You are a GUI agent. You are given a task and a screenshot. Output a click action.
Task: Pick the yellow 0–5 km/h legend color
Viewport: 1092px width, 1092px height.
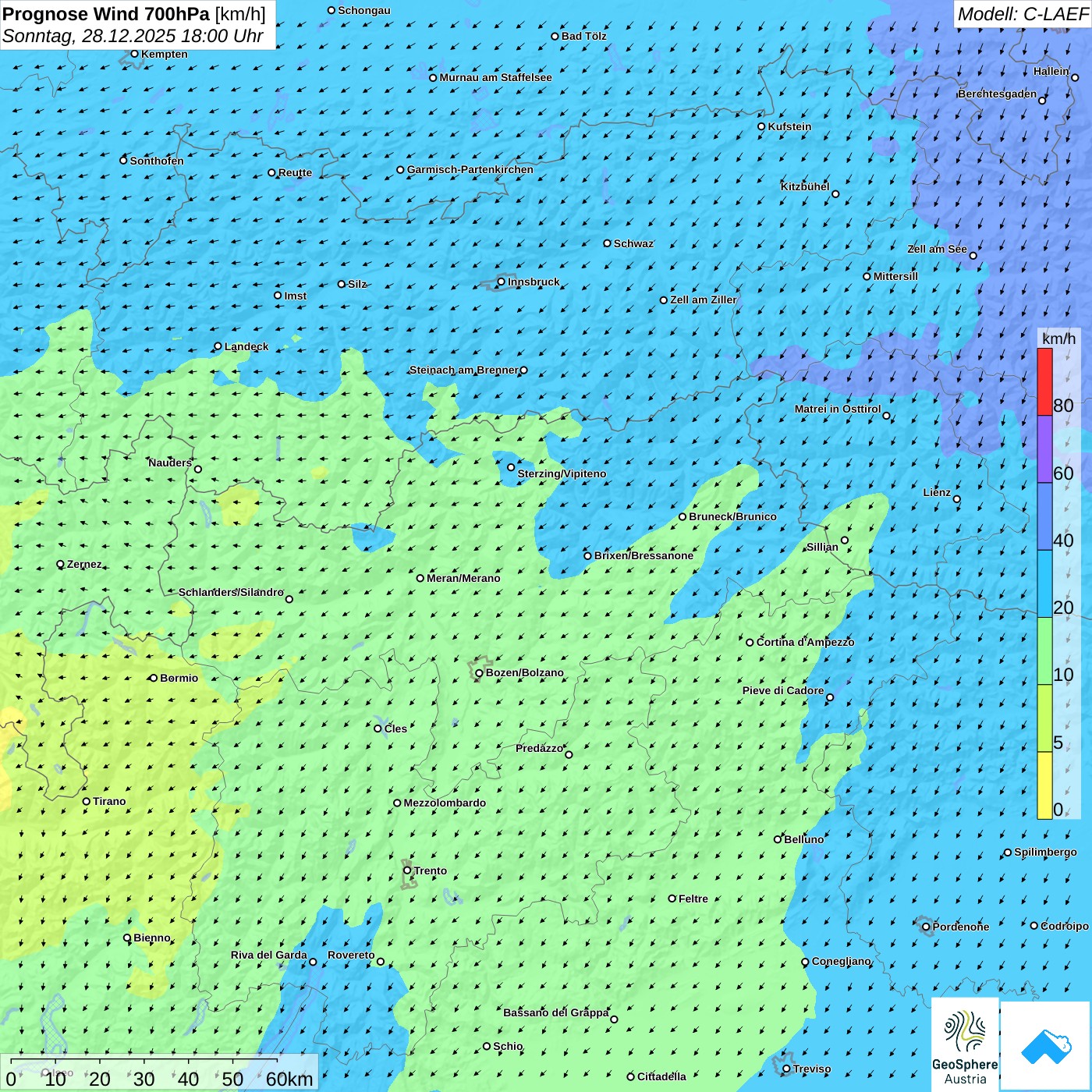(1044, 785)
